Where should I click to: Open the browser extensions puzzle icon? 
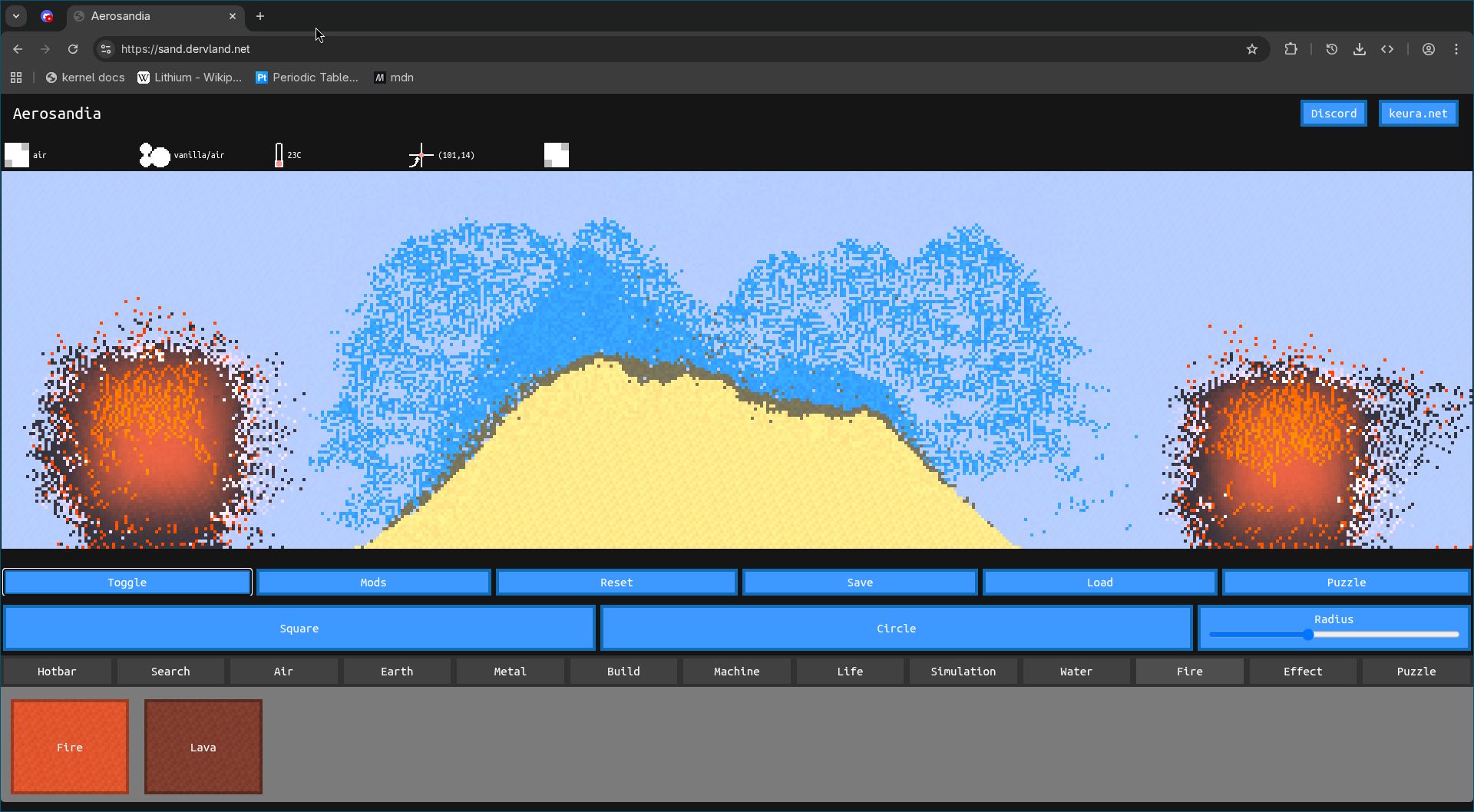click(x=1291, y=49)
